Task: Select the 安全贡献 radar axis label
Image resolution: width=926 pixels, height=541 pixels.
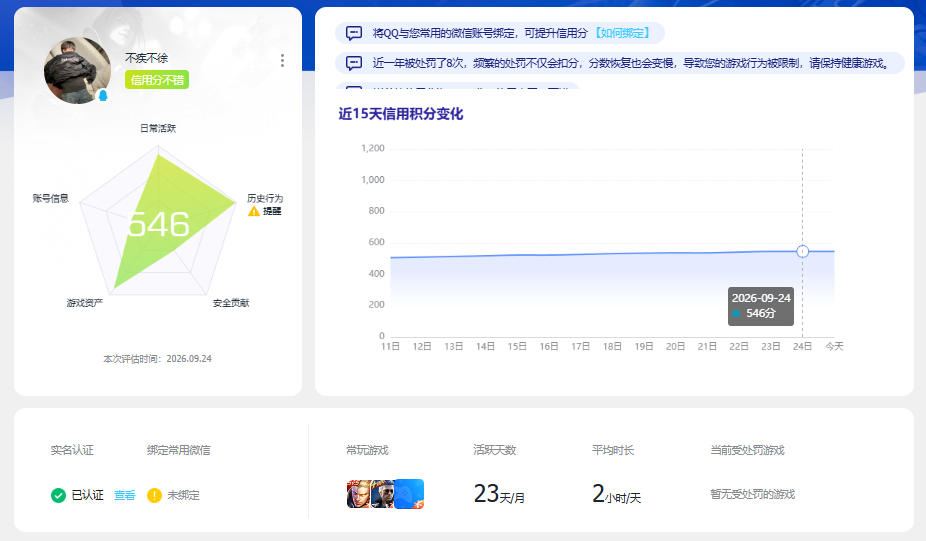Action: click(231, 303)
